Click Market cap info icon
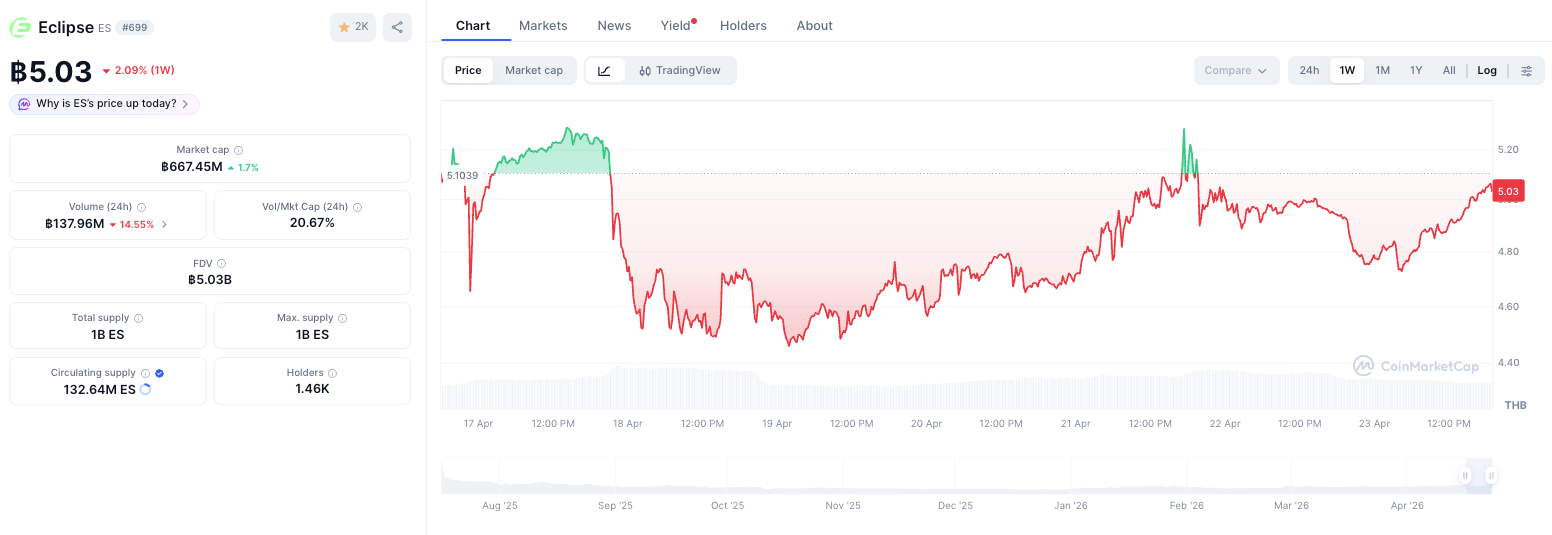Image resolution: width=1552 pixels, height=535 pixels. 238,150
